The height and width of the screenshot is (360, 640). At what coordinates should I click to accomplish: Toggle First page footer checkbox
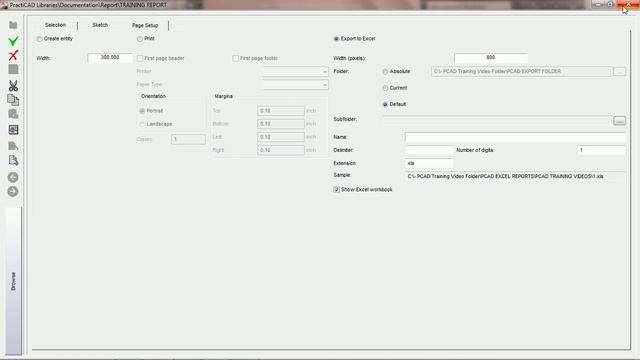(236, 58)
